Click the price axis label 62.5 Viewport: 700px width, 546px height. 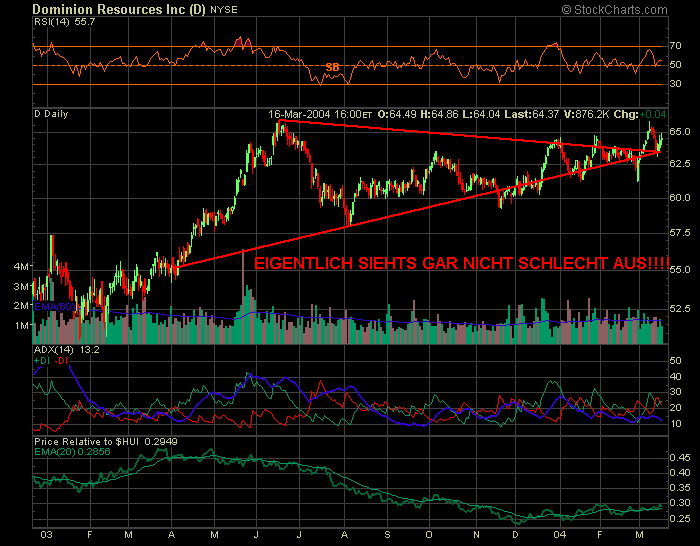679,163
